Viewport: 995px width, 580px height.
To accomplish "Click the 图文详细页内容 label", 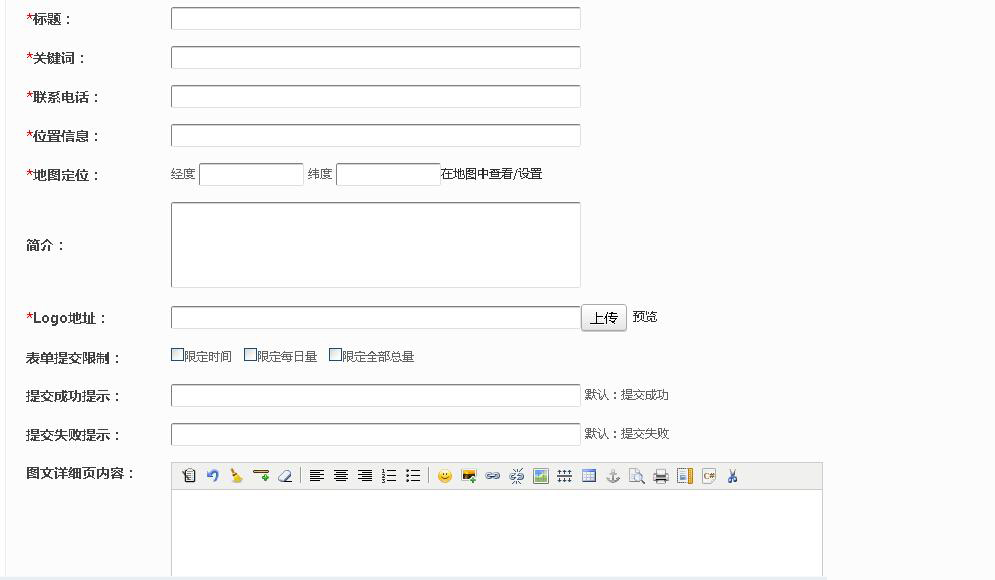I will (x=80, y=473).
